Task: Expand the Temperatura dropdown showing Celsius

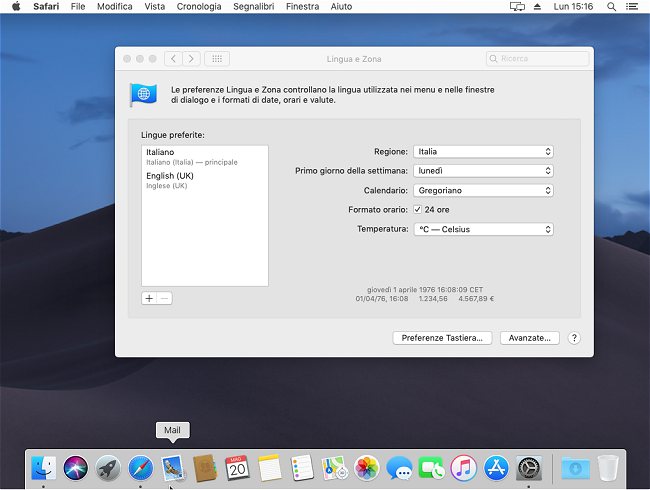Action: [483, 229]
